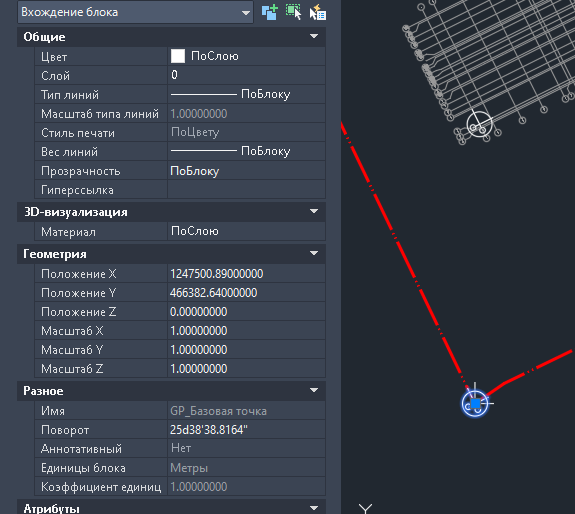Collapse the Геометрия section
This screenshot has width=575, height=514.
[x=314, y=253]
